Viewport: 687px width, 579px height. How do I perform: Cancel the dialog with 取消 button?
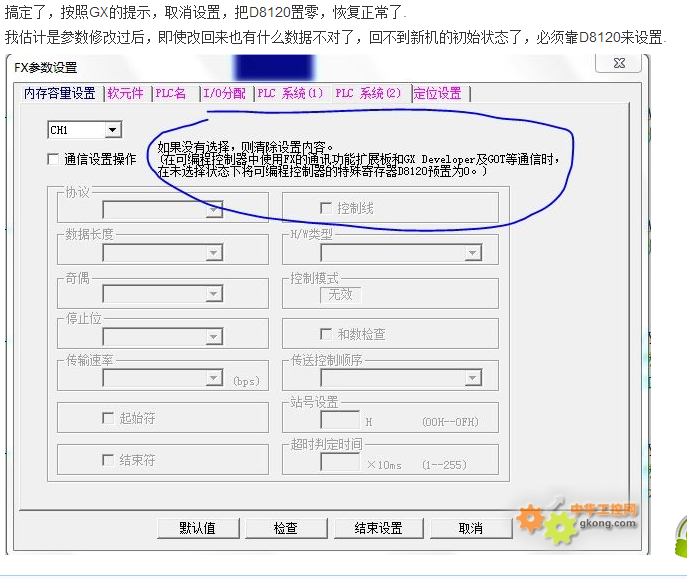coord(471,528)
